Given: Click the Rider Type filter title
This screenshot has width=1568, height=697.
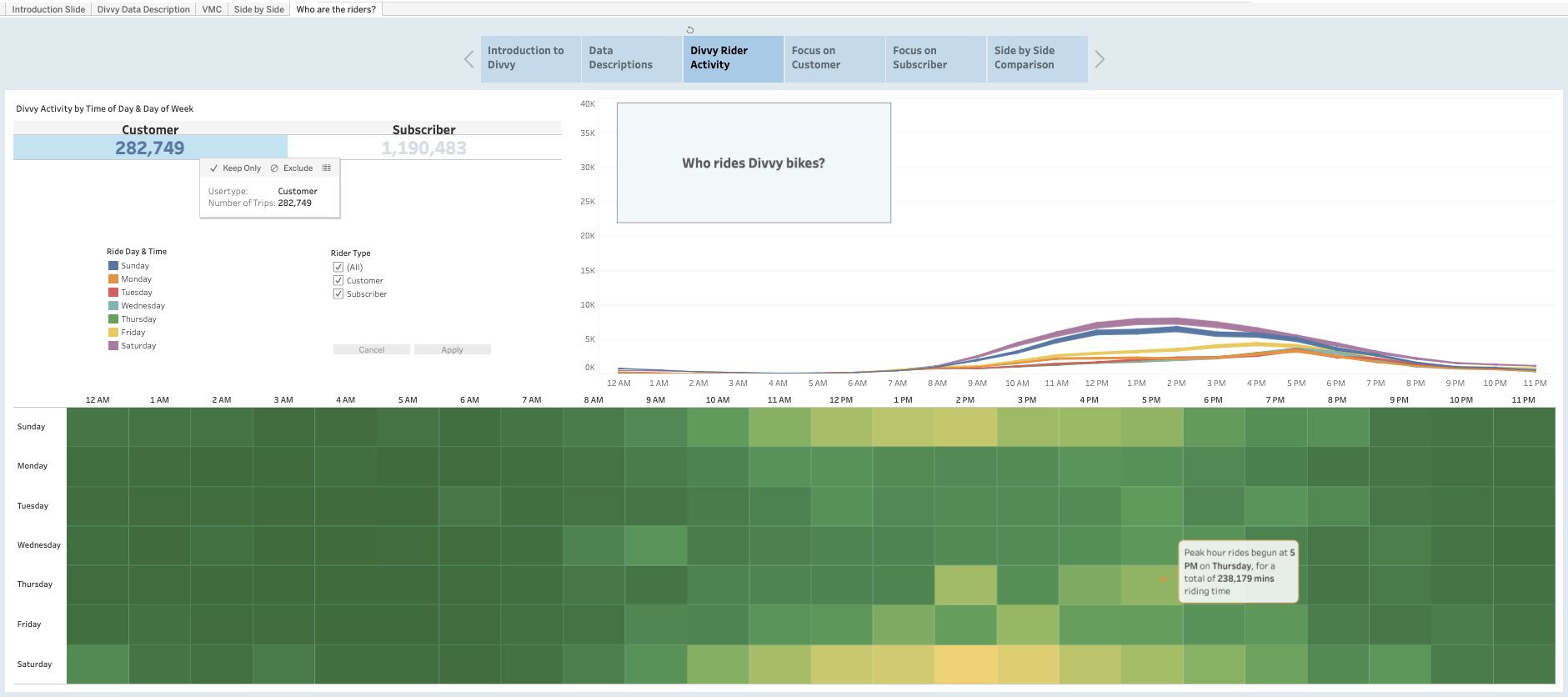Looking at the screenshot, I should point(350,253).
